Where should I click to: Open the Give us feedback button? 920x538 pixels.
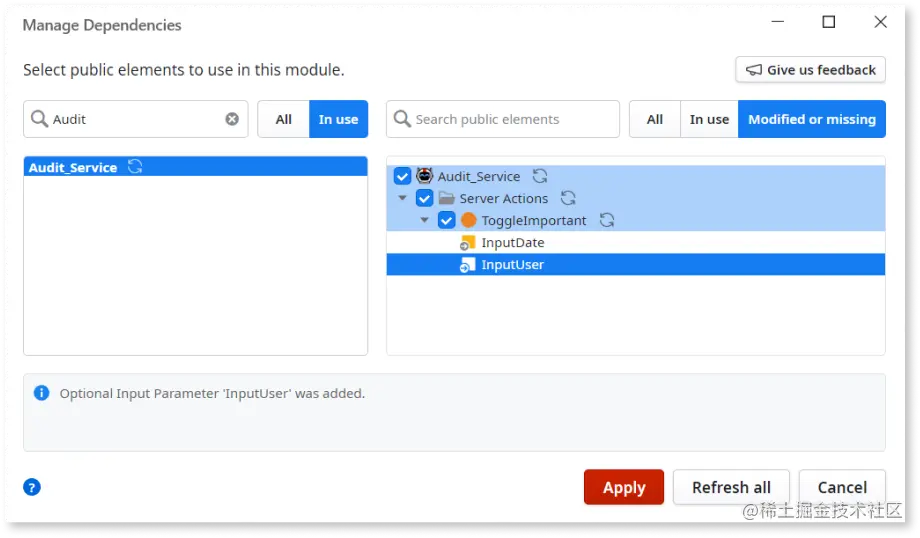(810, 70)
